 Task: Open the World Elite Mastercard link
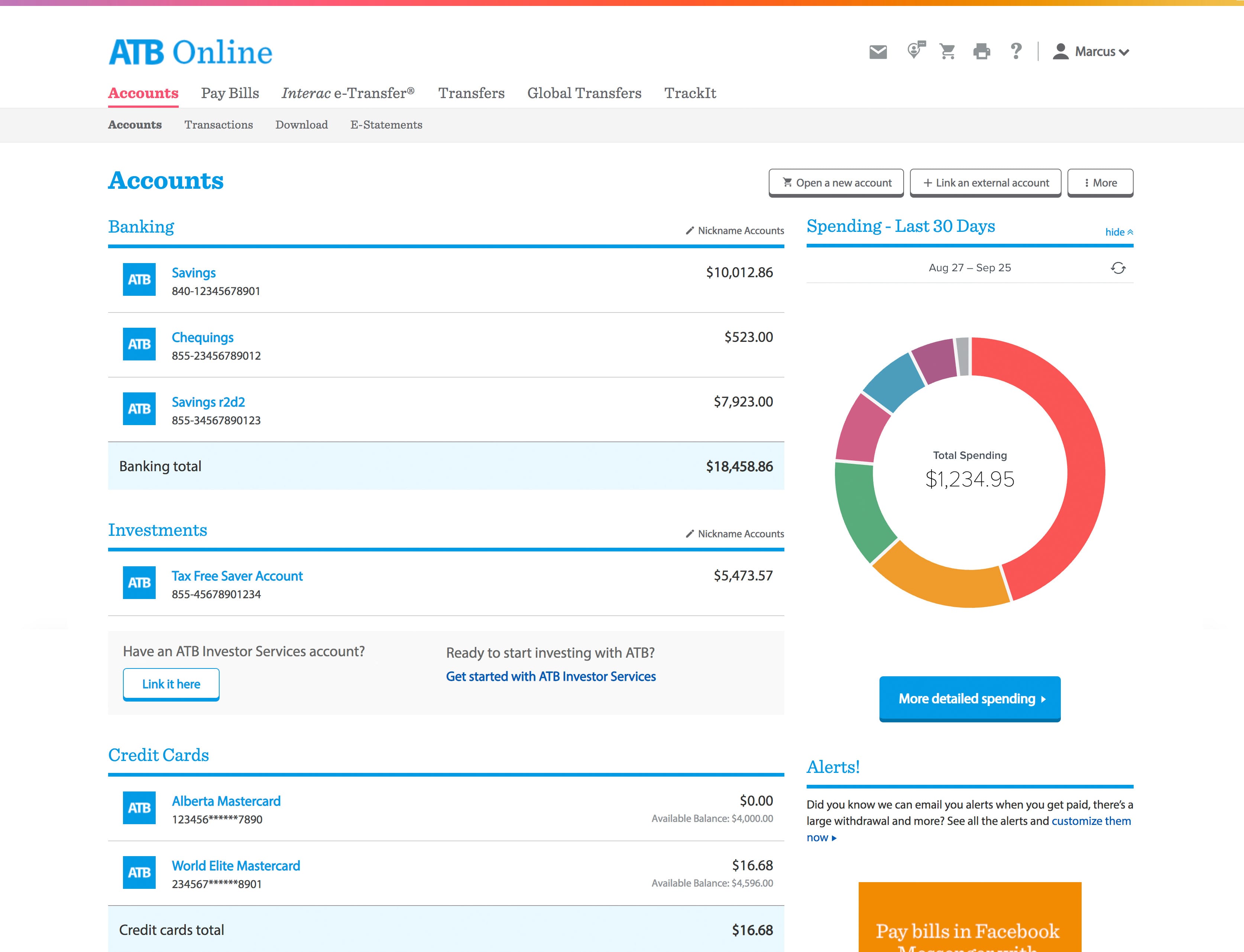click(x=236, y=865)
